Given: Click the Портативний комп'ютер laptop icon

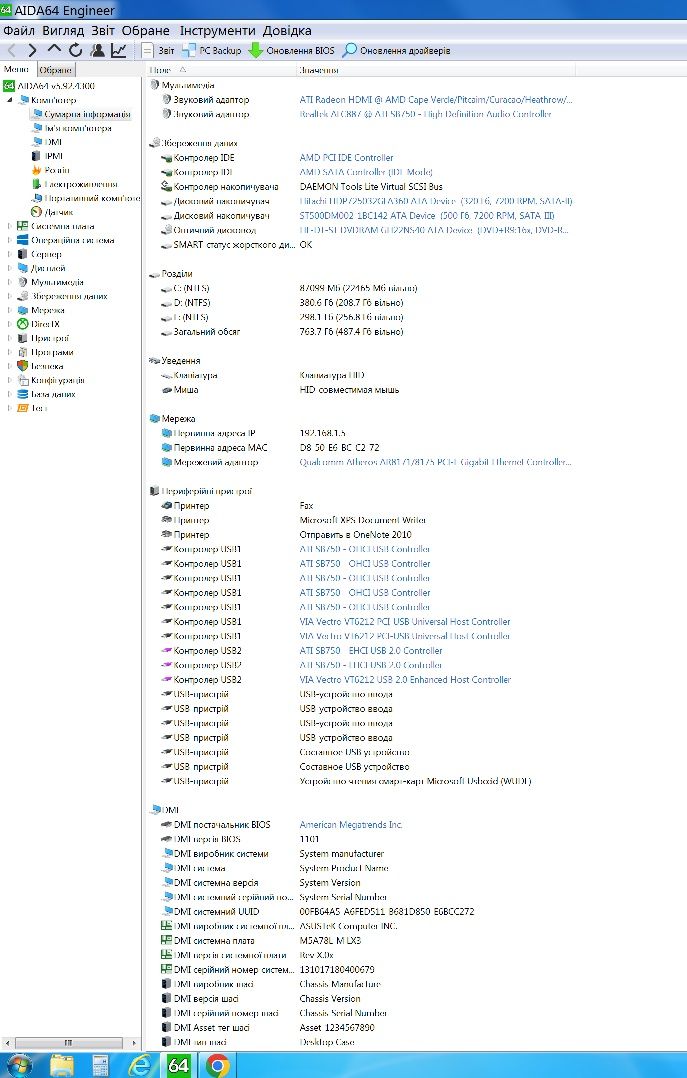Looking at the screenshot, I should tap(37, 198).
